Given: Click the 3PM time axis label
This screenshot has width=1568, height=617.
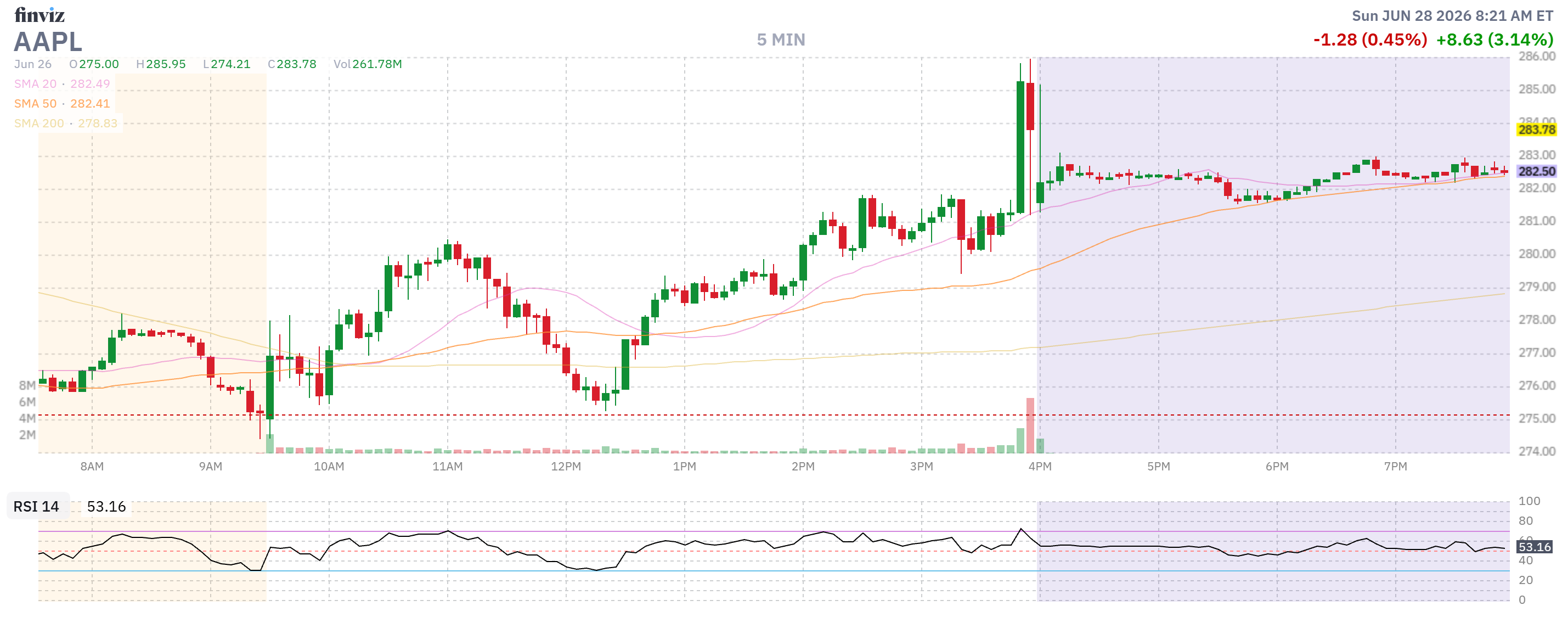Looking at the screenshot, I should pos(922,467).
